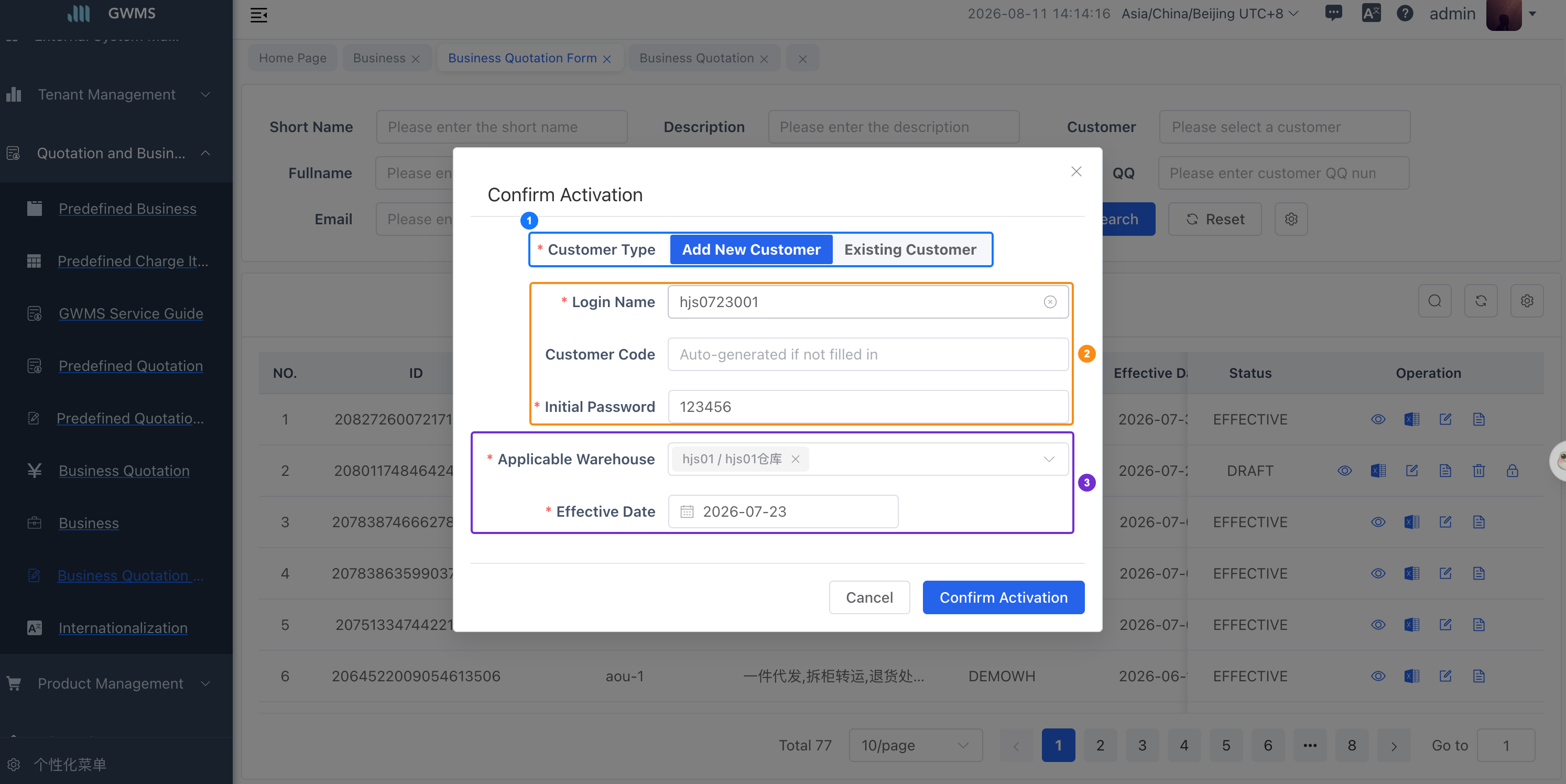This screenshot has width=1566, height=784.
Task: Export row 1 to Excel
Action: 1411,419
